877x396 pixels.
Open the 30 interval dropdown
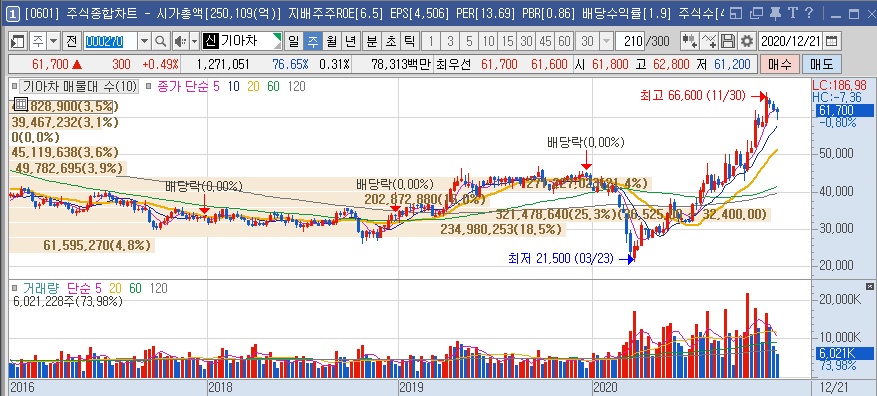point(606,41)
